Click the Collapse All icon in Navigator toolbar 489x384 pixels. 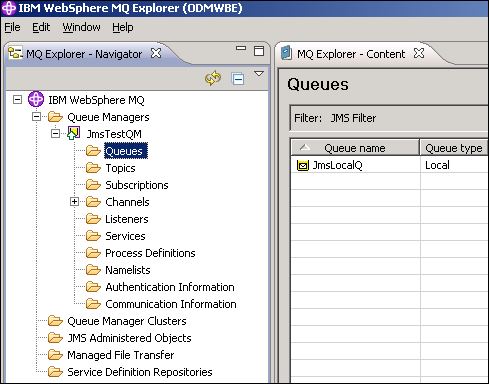(x=238, y=79)
